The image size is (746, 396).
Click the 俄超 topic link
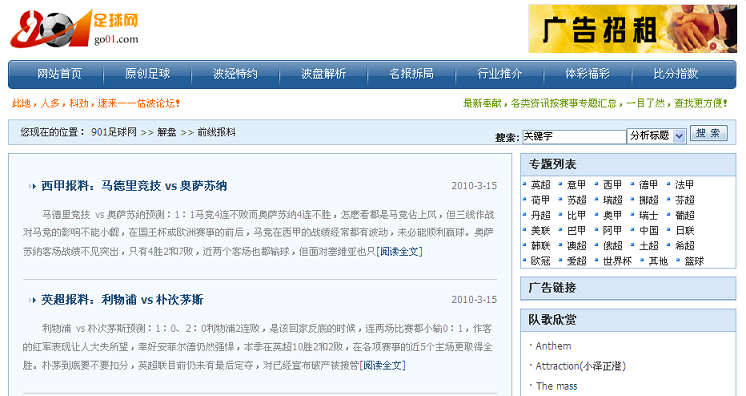612,246
